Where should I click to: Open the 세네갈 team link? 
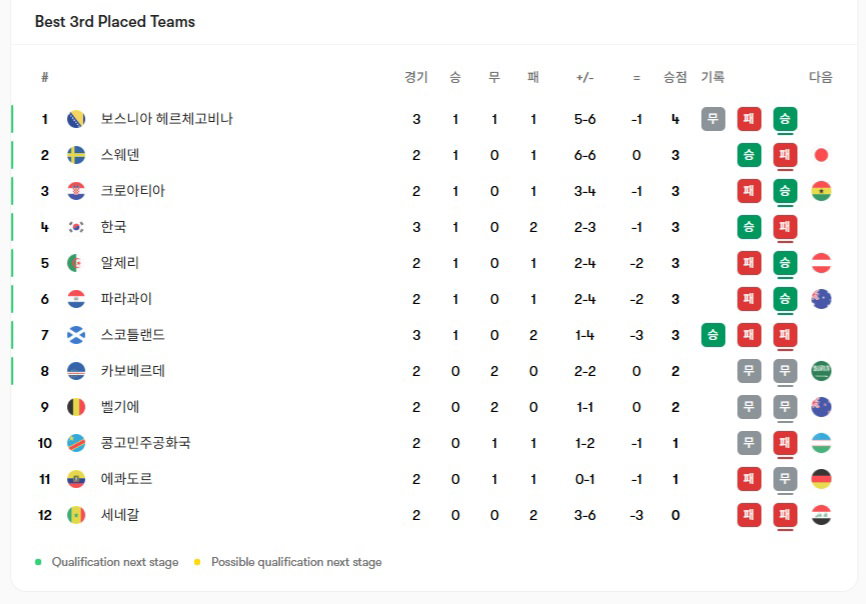[120, 515]
